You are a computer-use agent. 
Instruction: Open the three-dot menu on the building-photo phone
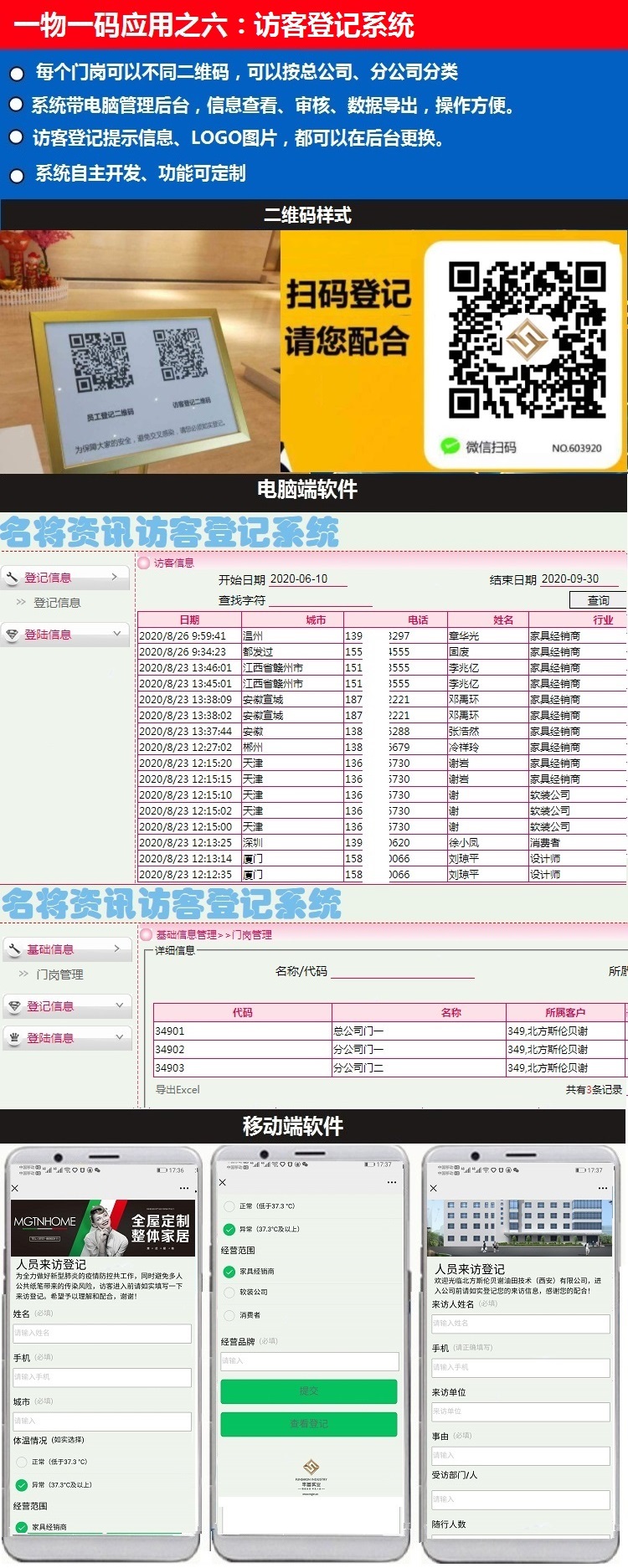[x=603, y=1188]
